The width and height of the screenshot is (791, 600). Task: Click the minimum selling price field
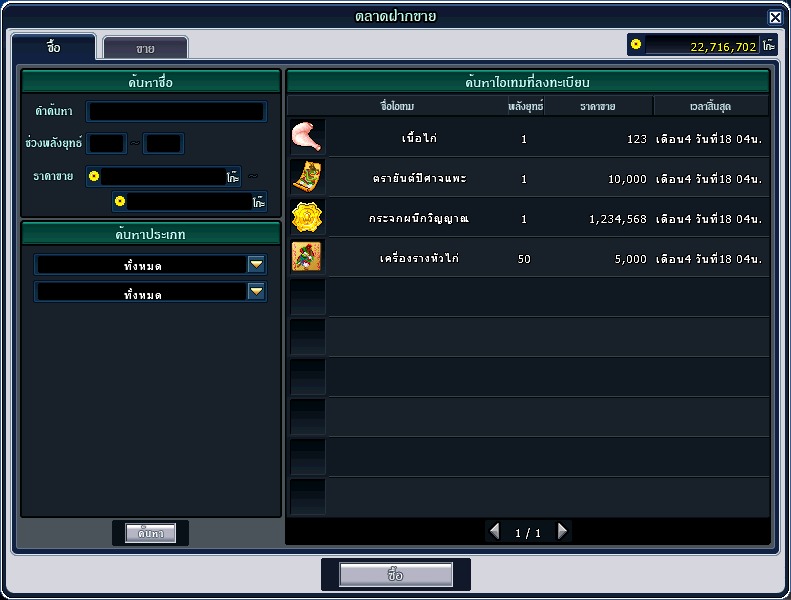[163, 176]
